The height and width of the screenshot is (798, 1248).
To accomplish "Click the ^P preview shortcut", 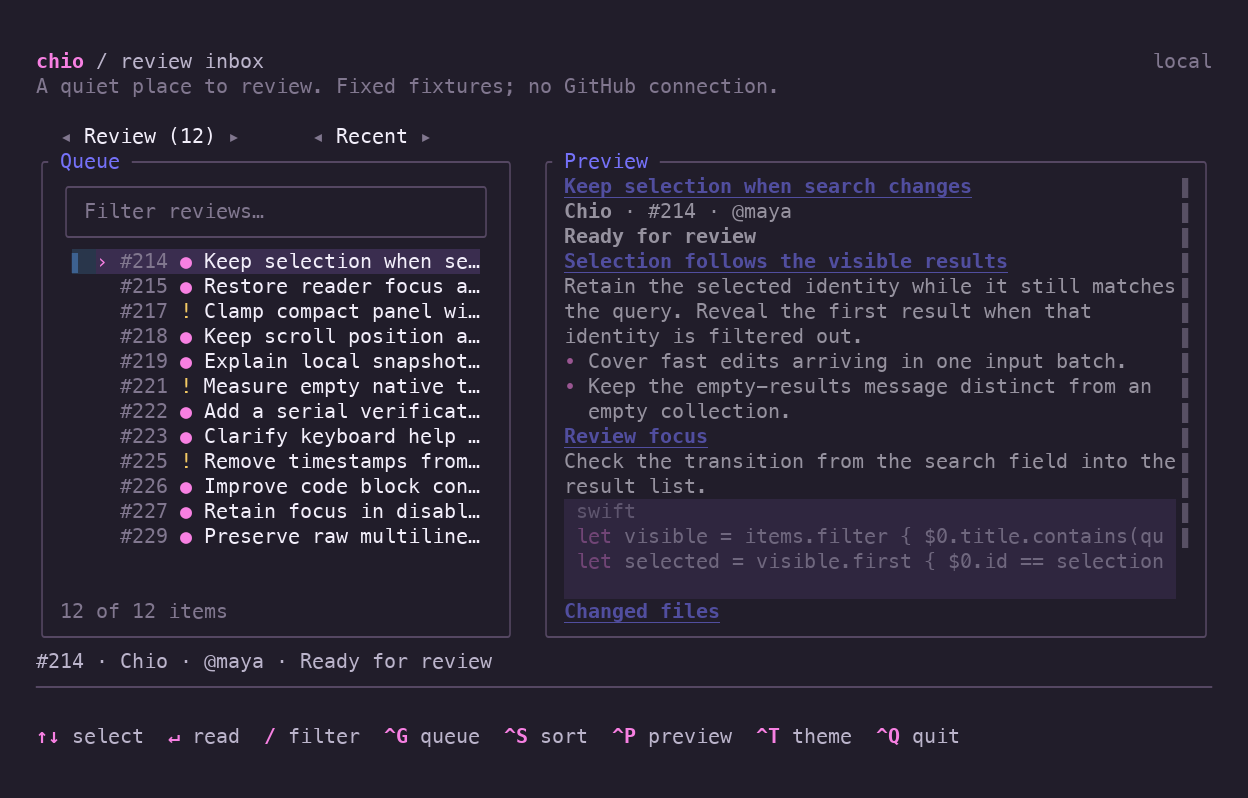I will click(x=672, y=737).
